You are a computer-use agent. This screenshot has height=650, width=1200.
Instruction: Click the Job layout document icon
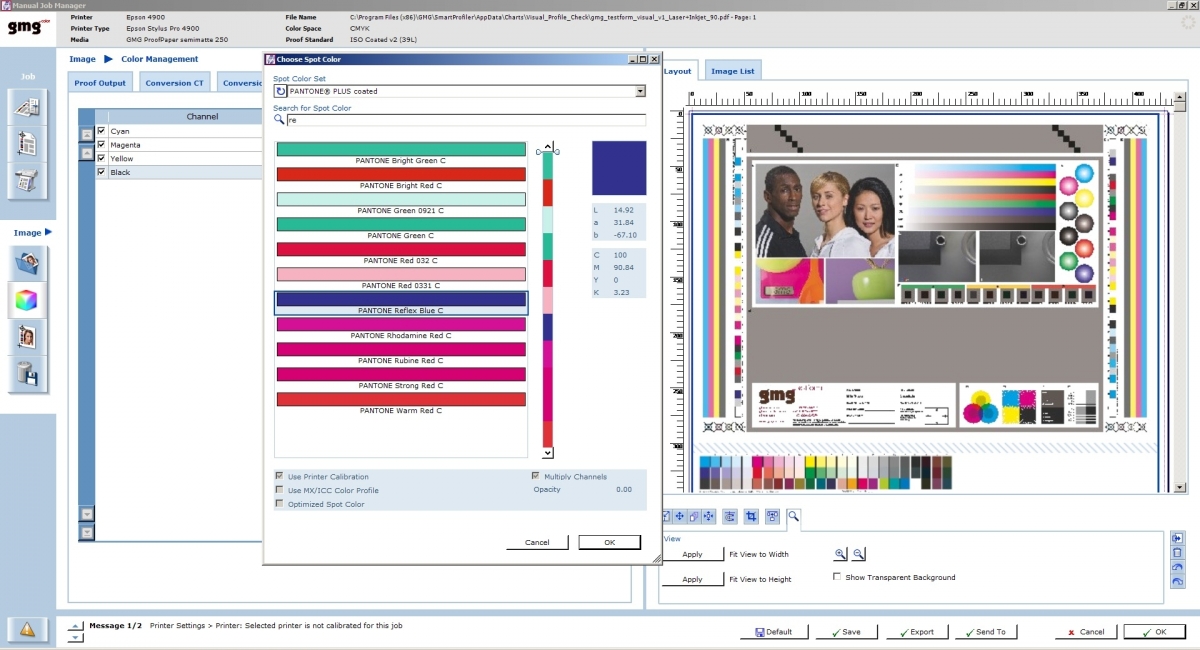(x=27, y=144)
